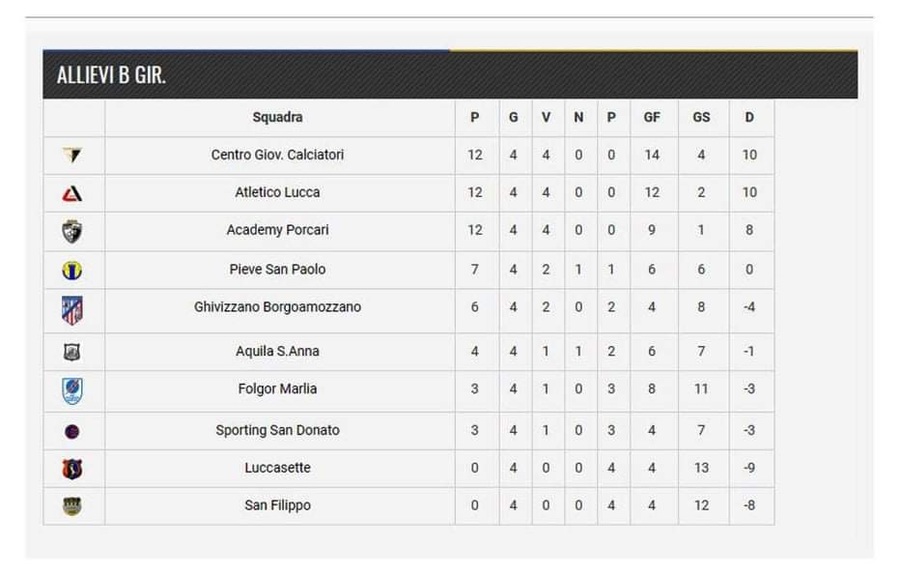Open the Atletico Lucca team name link
The image size is (900, 575).
pyautogui.click(x=277, y=192)
